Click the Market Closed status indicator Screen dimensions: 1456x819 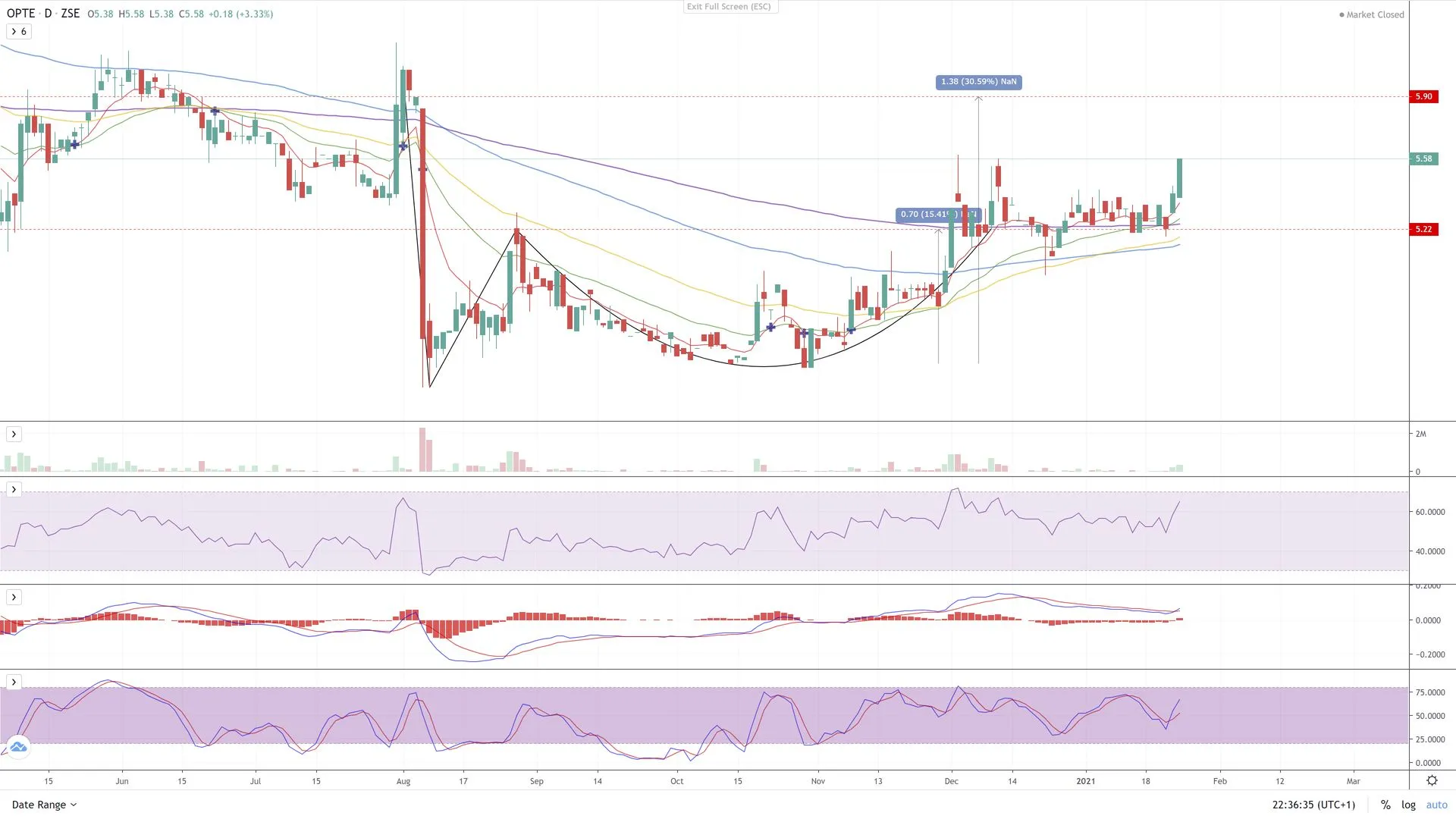click(1371, 14)
